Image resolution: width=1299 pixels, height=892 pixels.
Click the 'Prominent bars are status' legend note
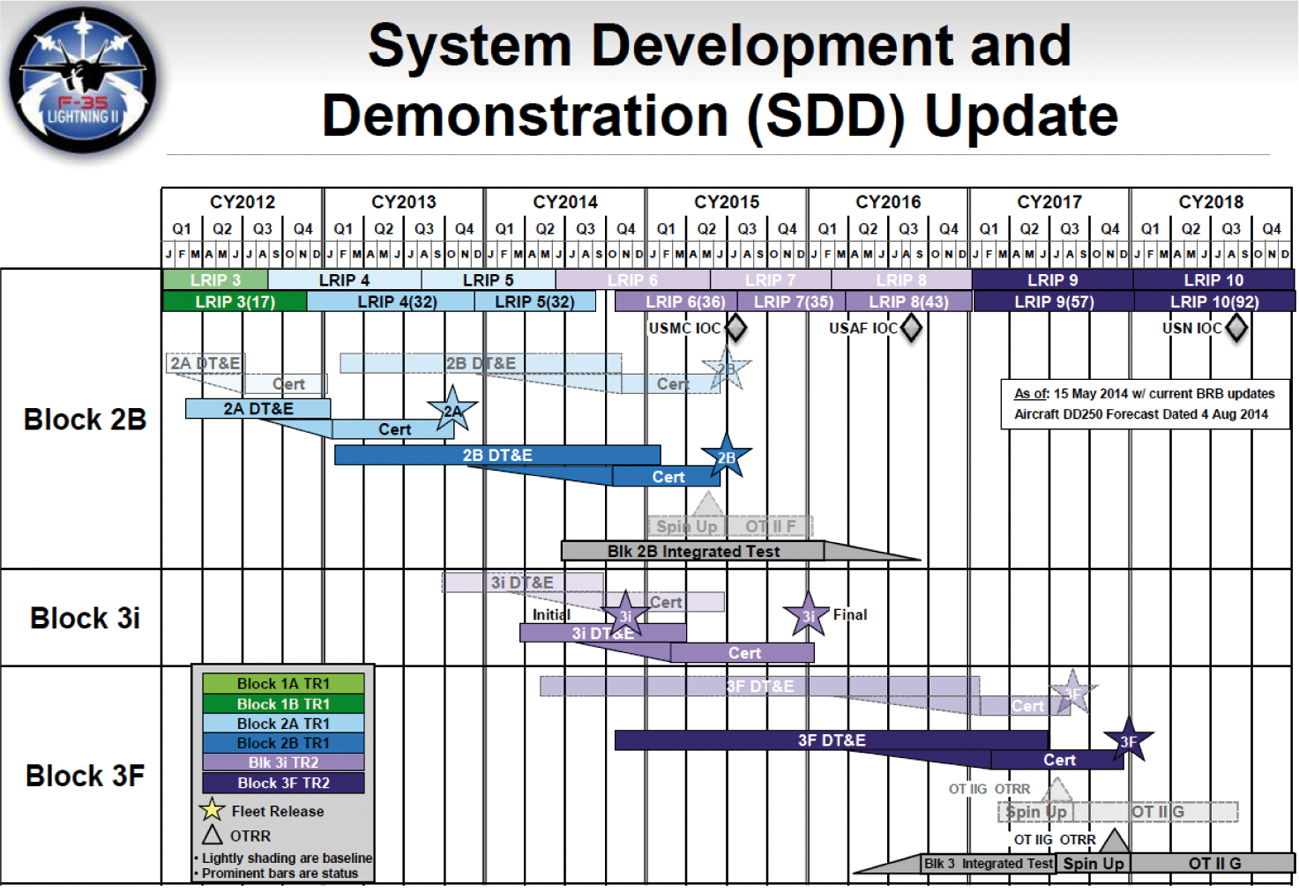(x=274, y=873)
